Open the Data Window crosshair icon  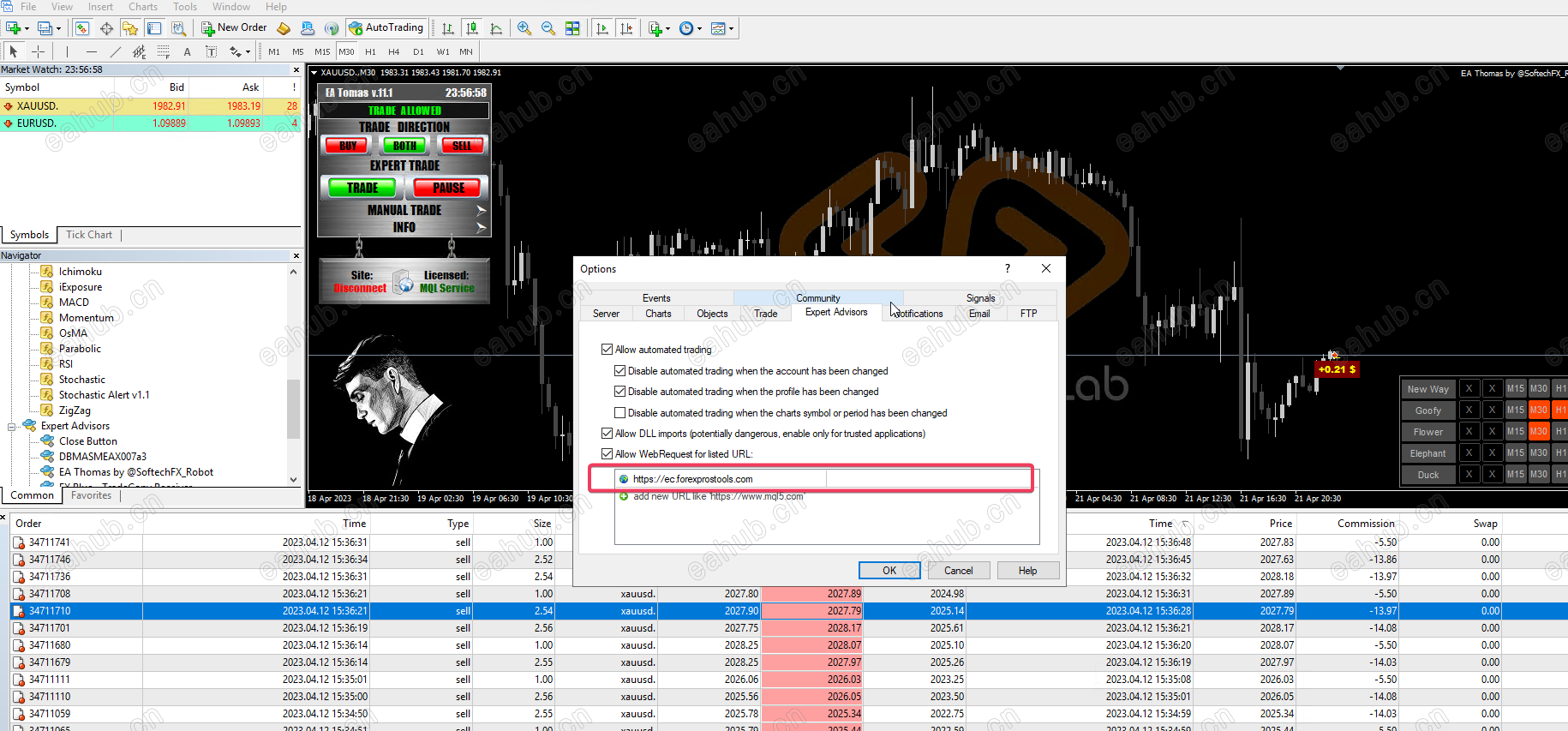tap(106, 28)
